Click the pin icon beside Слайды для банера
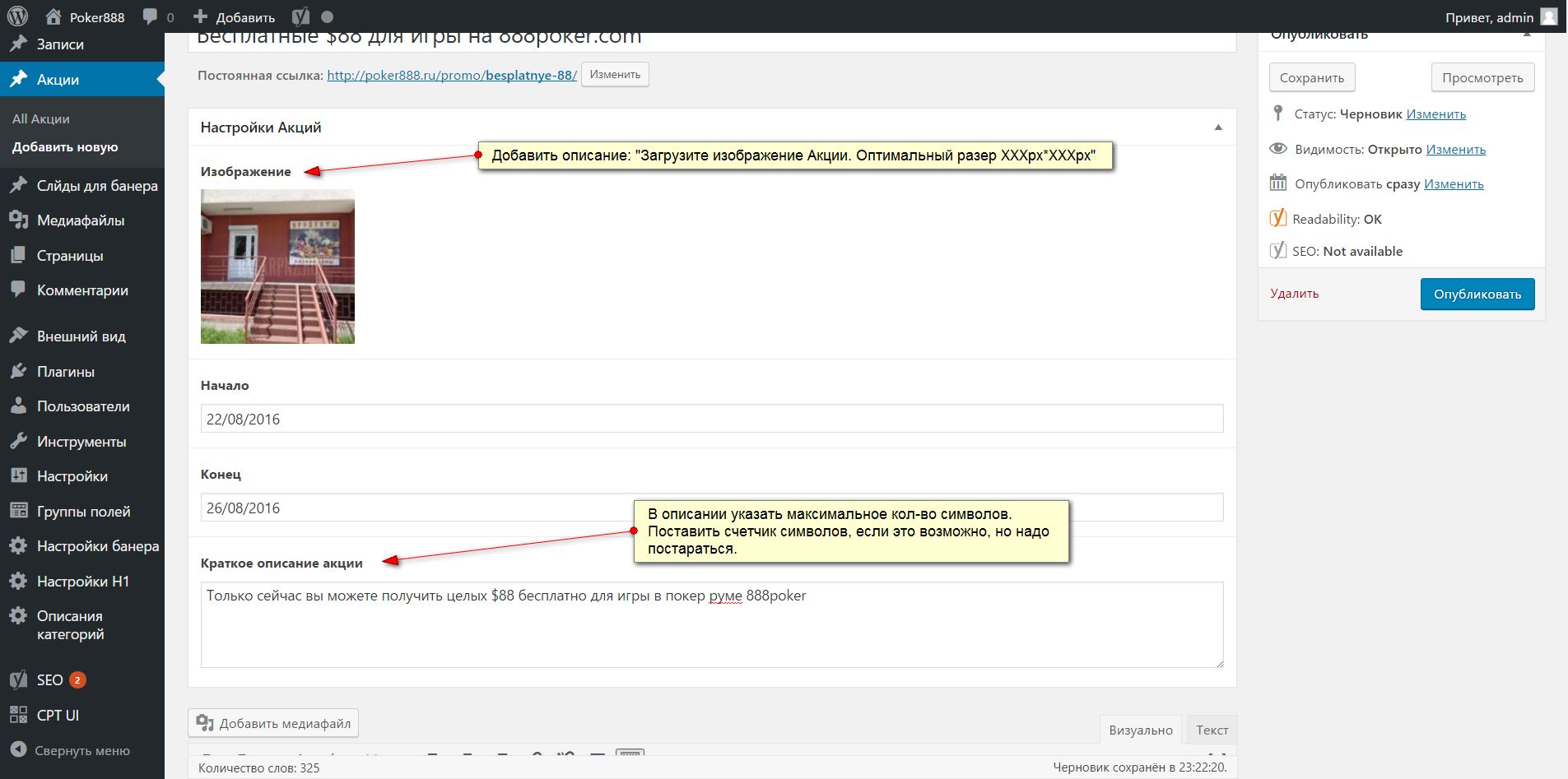The width and height of the screenshot is (1568, 779). pyautogui.click(x=18, y=185)
